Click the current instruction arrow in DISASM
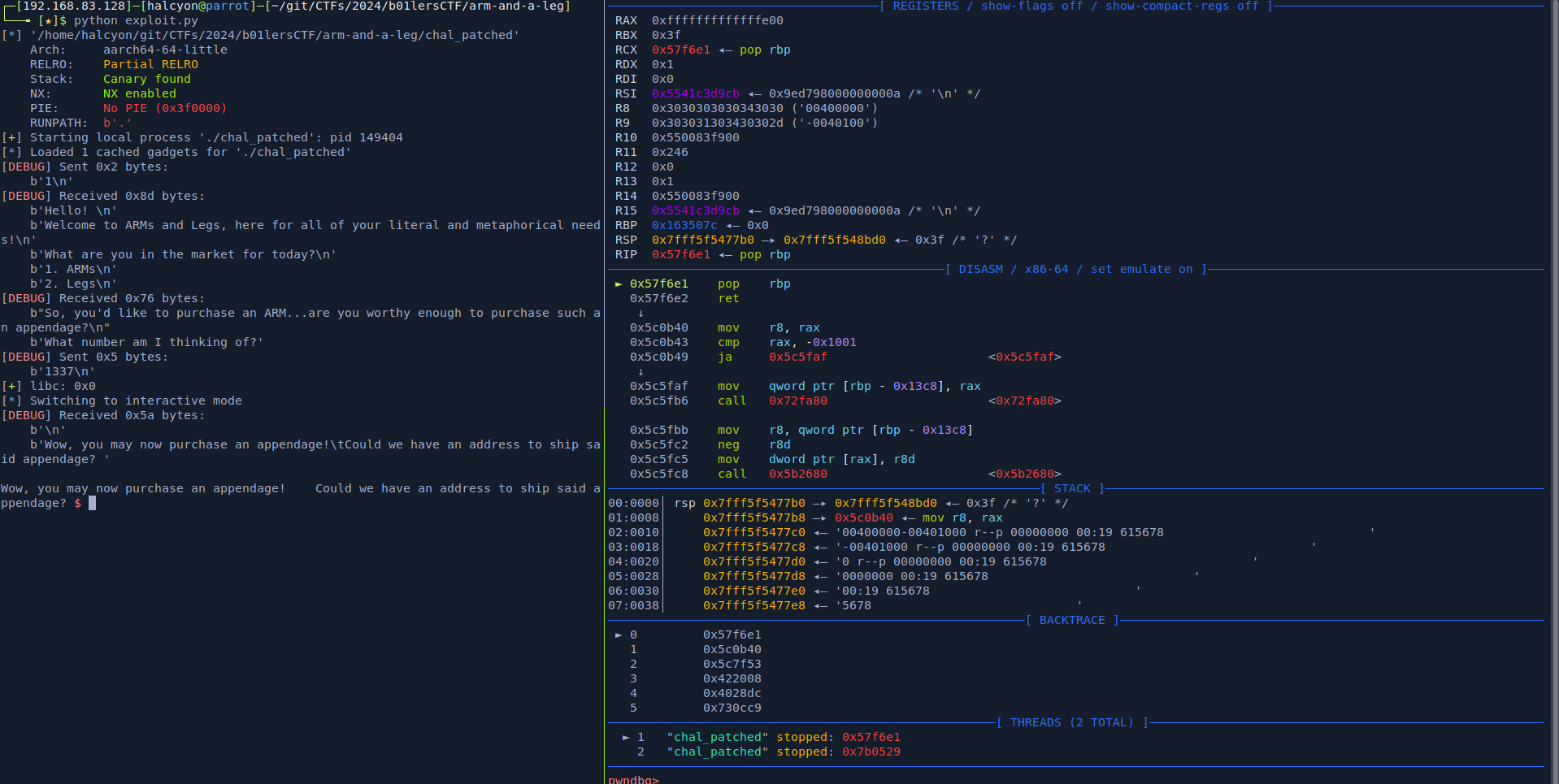Image resolution: width=1559 pixels, height=784 pixels. 619,284
